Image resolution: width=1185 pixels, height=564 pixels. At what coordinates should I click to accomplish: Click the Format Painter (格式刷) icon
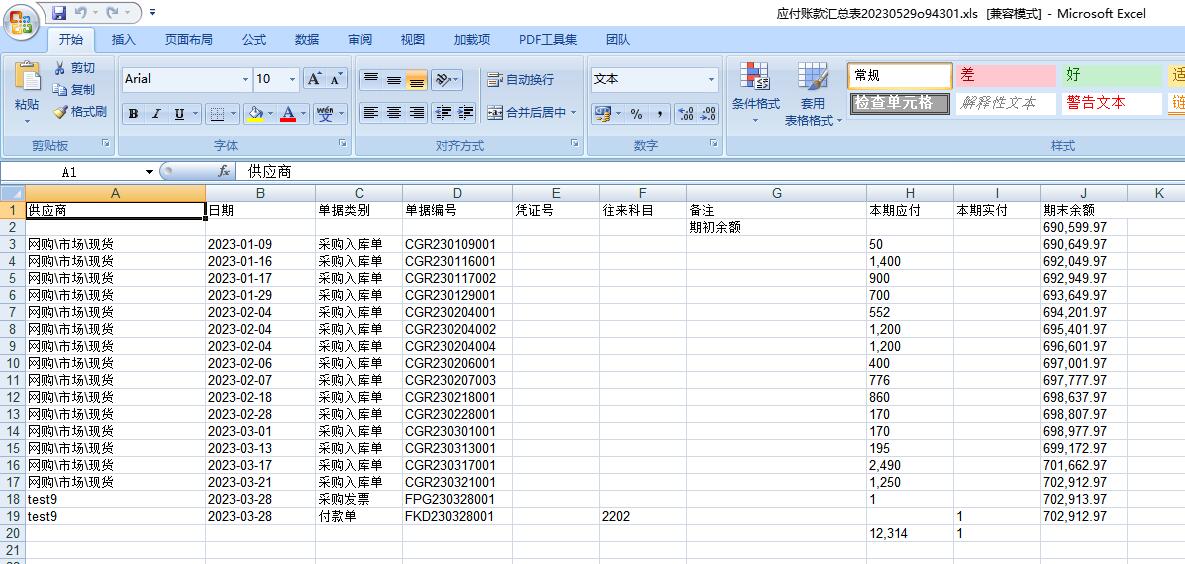61,112
